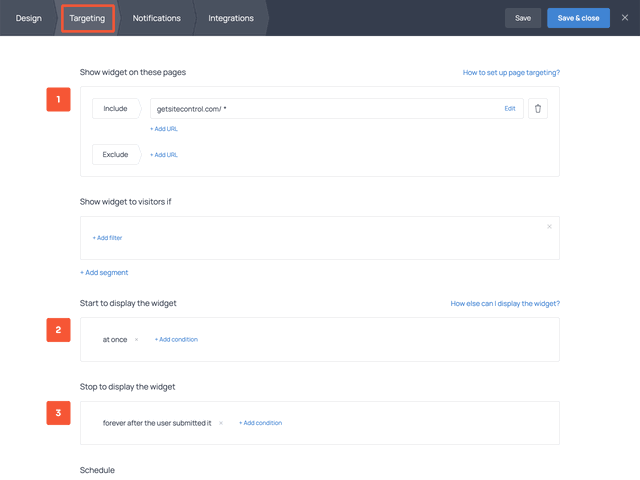Image resolution: width=640 pixels, height=480 pixels.
Task: Add condition to stop displaying the widget
Action: [260, 423]
